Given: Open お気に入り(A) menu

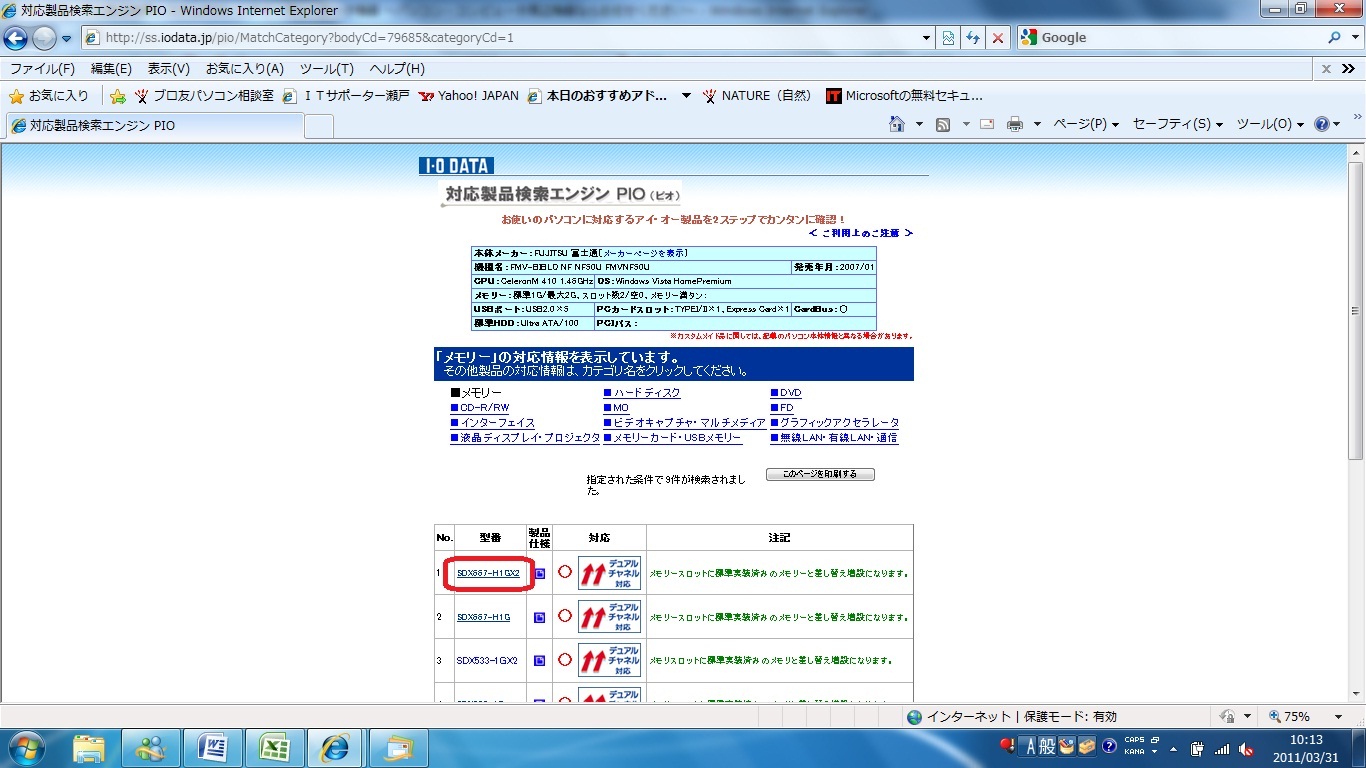Looking at the screenshot, I should click(245, 69).
